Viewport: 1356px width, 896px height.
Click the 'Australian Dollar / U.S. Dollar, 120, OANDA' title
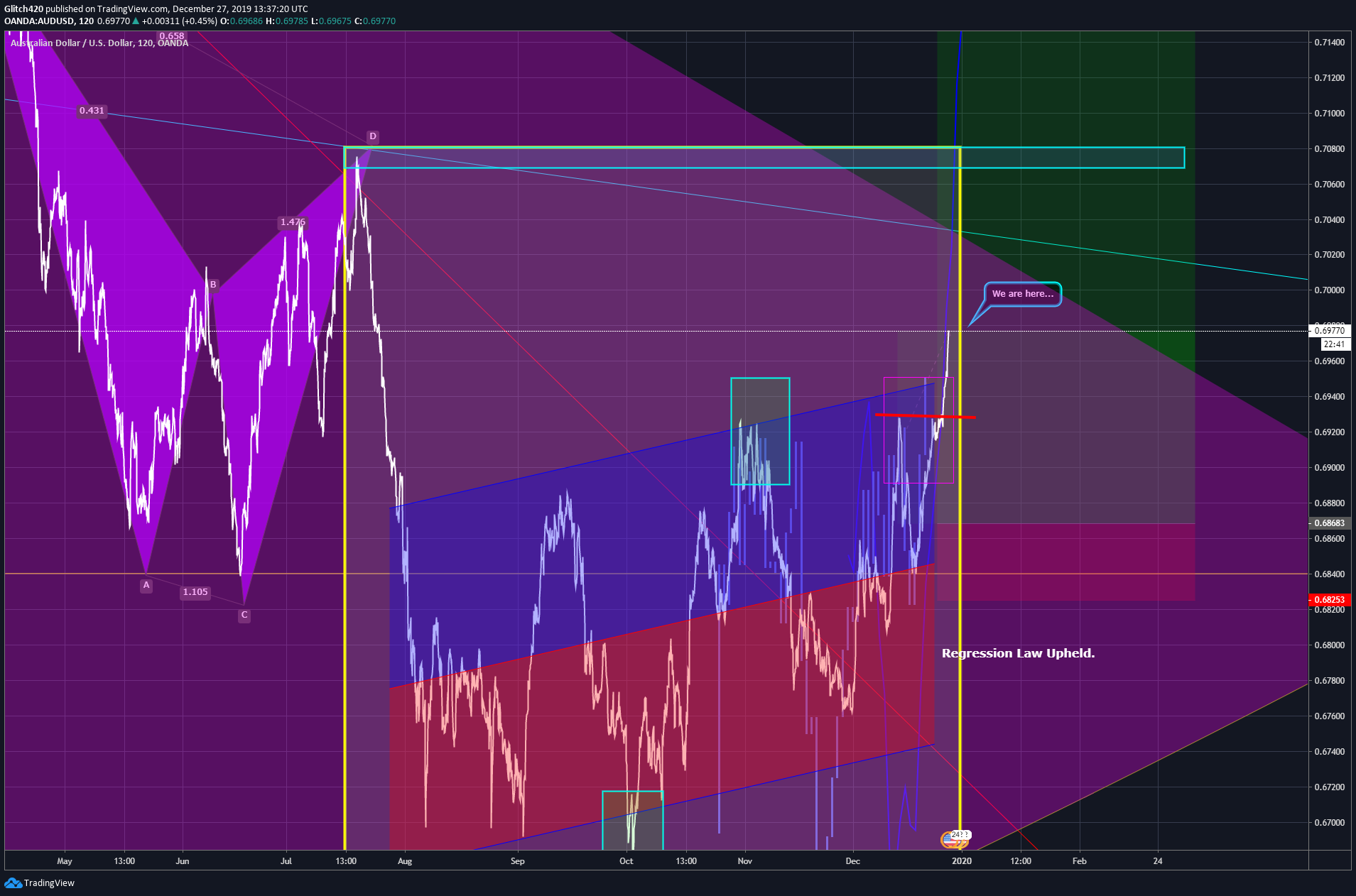pyautogui.click(x=99, y=43)
